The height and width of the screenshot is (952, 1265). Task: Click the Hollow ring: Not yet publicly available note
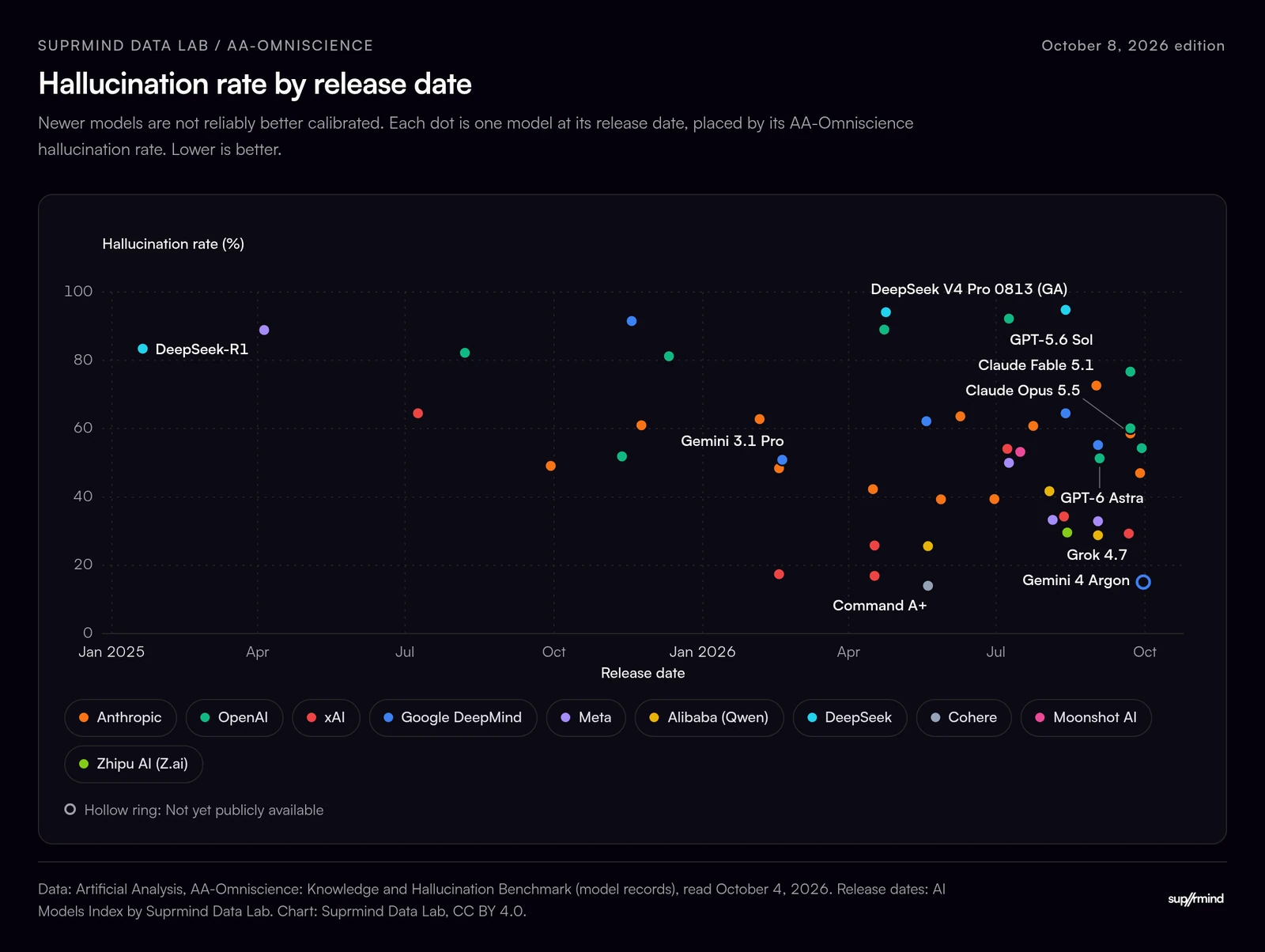pyautogui.click(x=204, y=810)
